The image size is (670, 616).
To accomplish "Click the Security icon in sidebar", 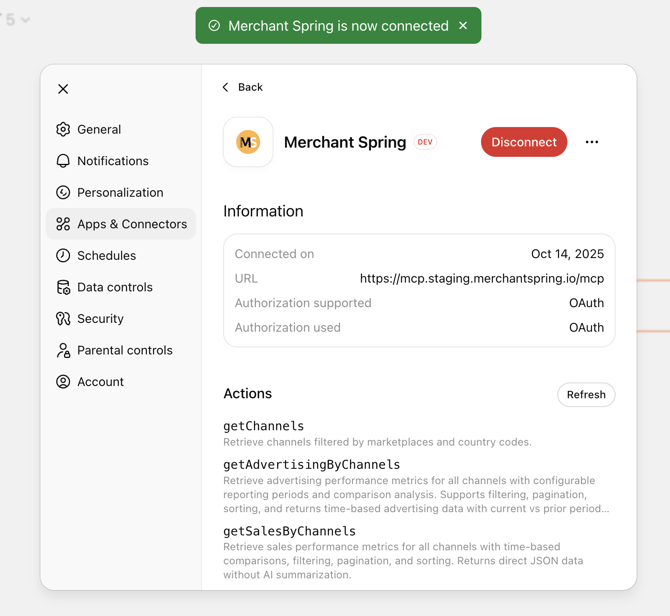I will tap(63, 319).
